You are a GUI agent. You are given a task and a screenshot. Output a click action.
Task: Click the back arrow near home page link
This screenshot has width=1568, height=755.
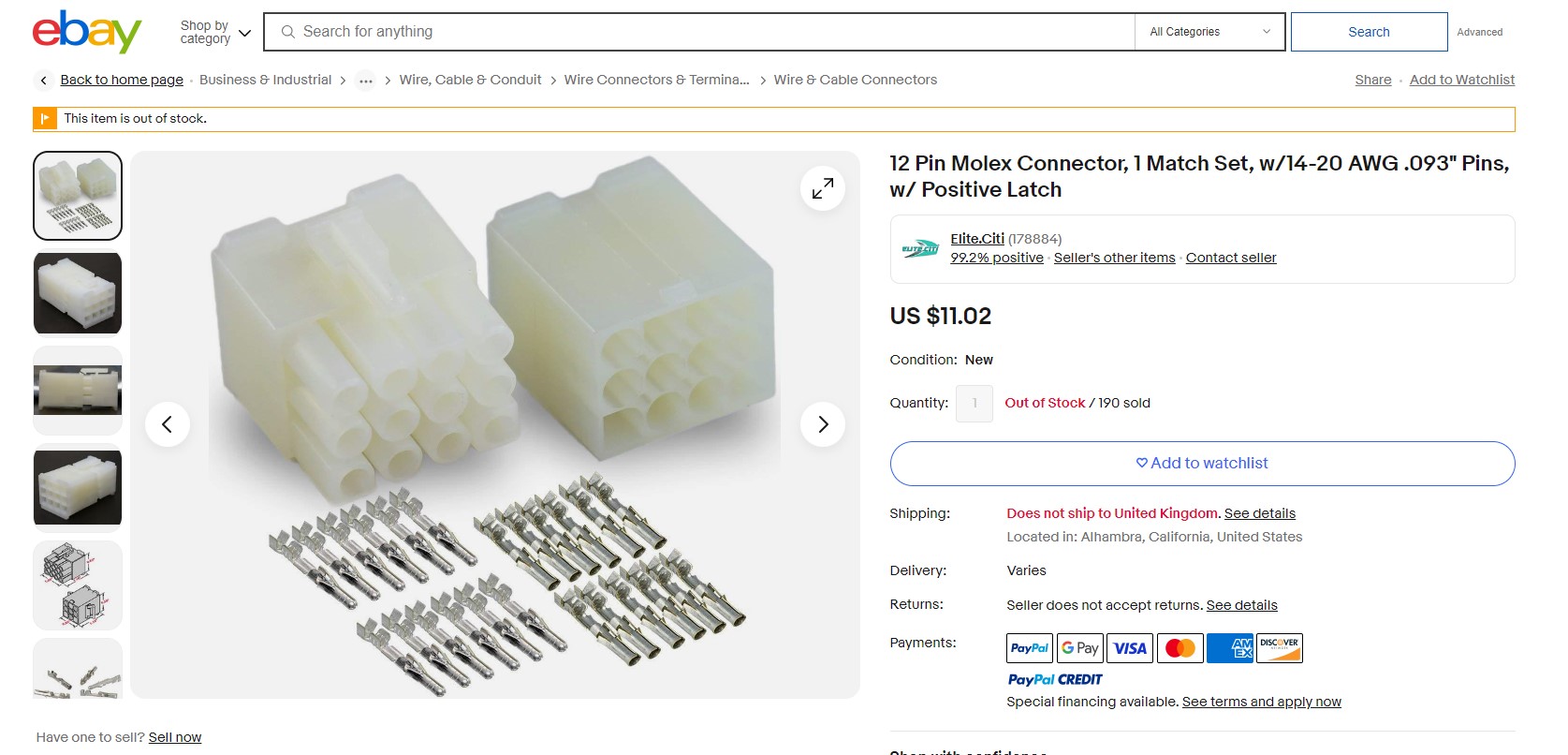click(44, 81)
